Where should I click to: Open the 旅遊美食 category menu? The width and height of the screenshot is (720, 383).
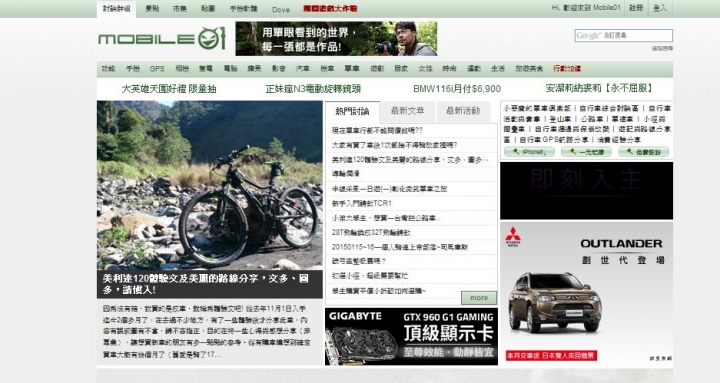[x=529, y=68]
